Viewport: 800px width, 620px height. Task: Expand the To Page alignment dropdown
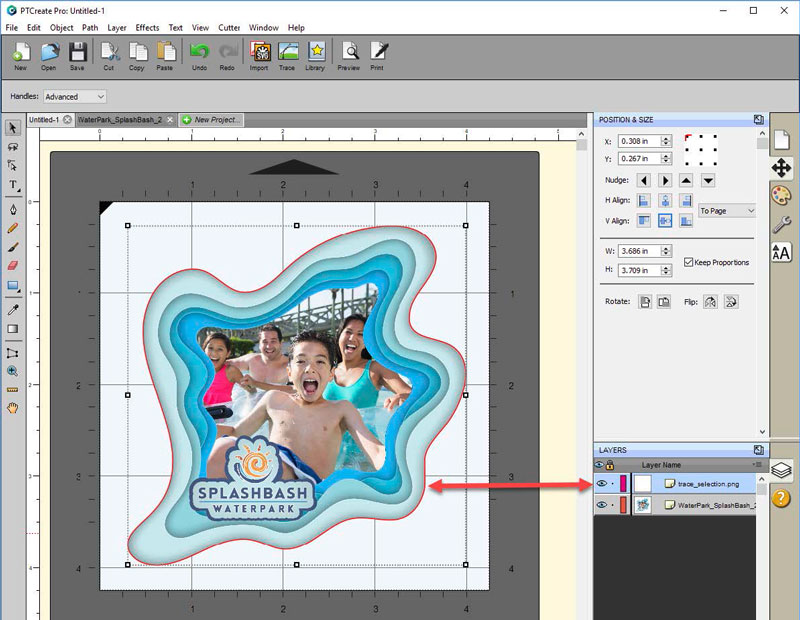click(727, 211)
